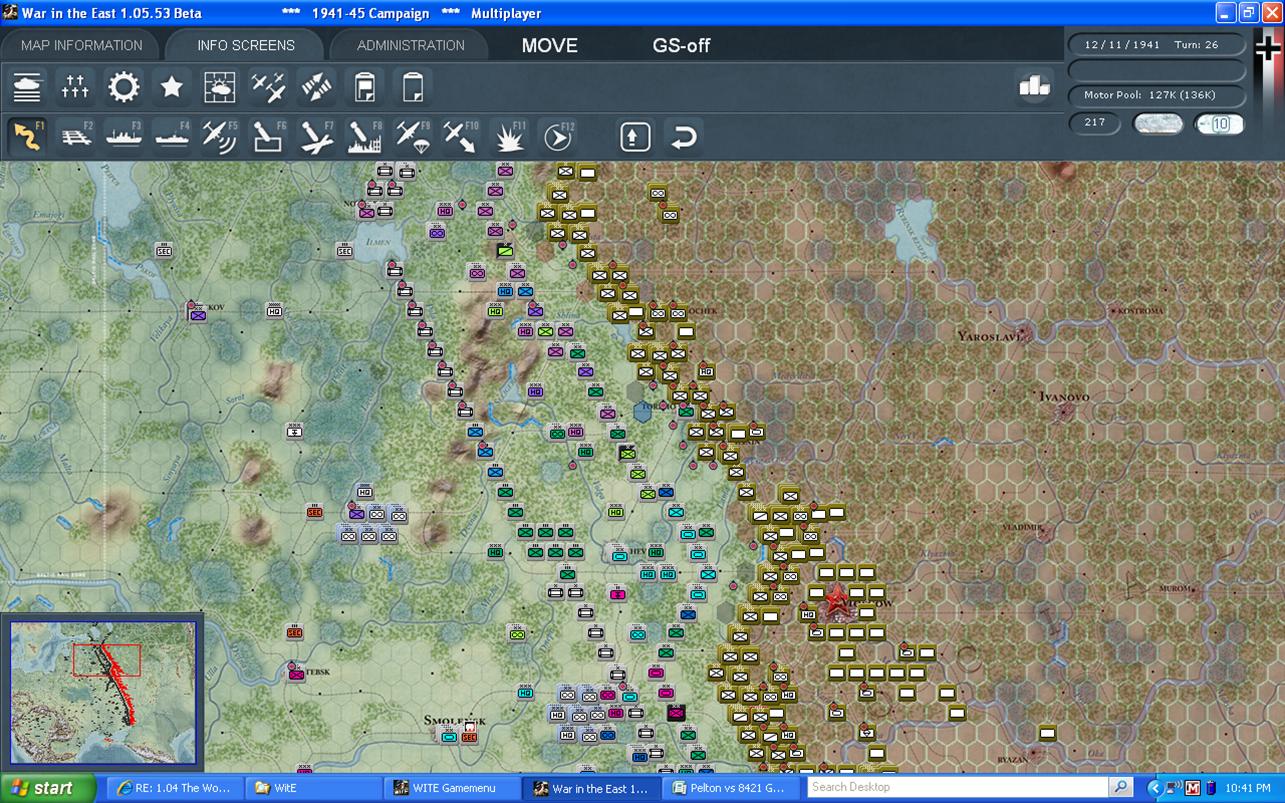Click the crossed-arrows reinforcement icon
Screen dimensions: 1285x803
pyautogui.click(x=316, y=87)
